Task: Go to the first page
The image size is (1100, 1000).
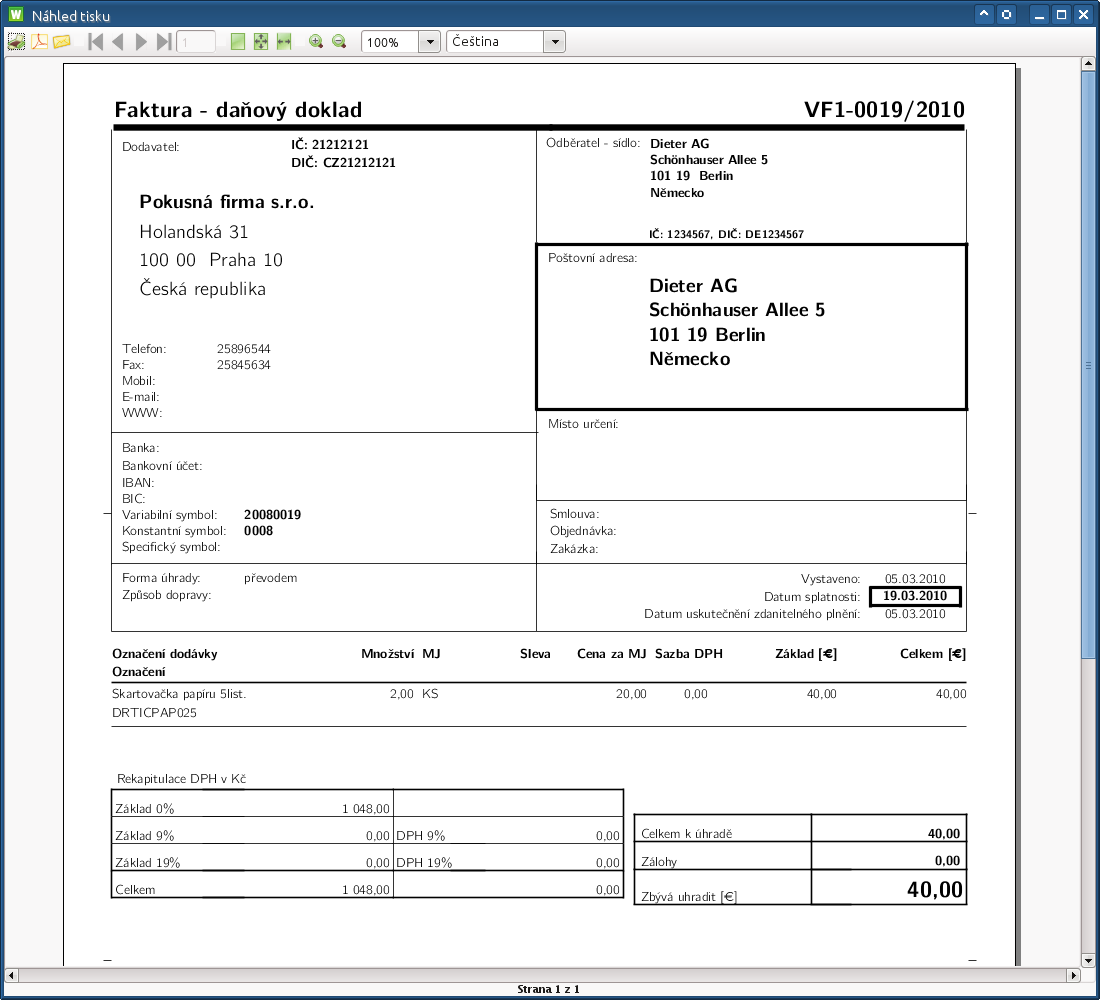Action: (95, 42)
